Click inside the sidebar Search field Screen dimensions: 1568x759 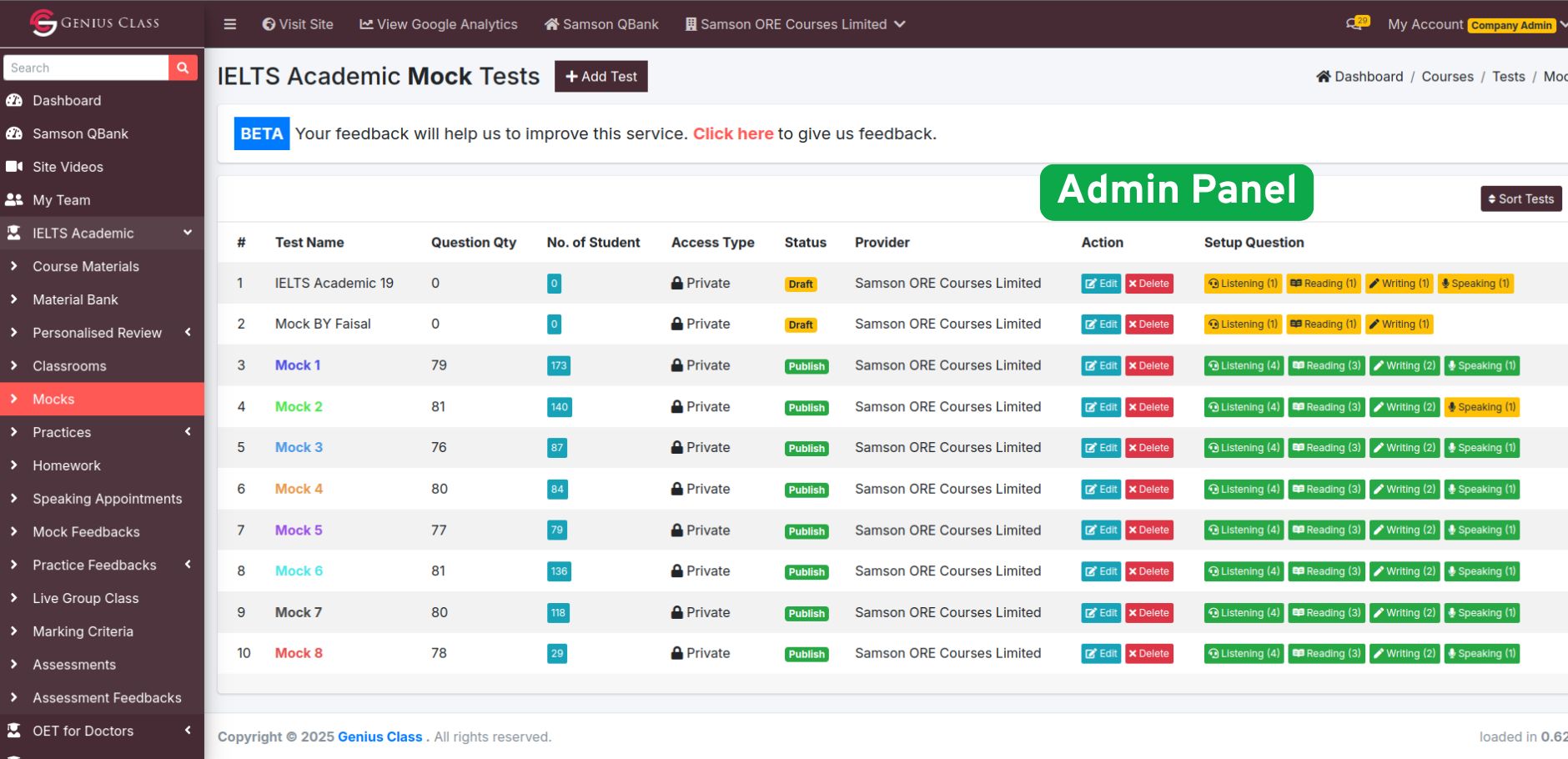coord(86,68)
